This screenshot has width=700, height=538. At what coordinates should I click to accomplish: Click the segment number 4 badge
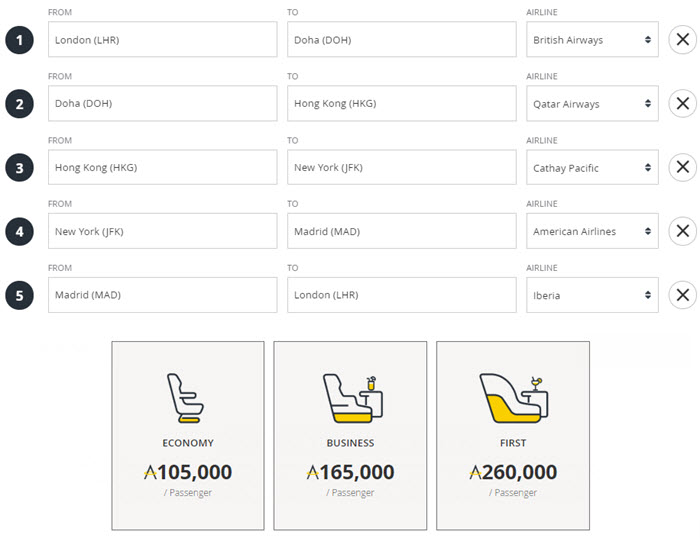click(19, 232)
